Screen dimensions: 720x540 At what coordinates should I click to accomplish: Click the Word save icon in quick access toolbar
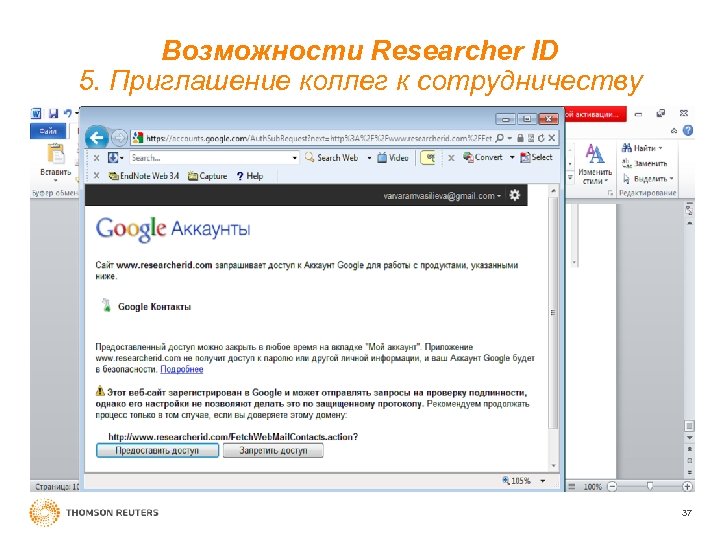click(54, 113)
